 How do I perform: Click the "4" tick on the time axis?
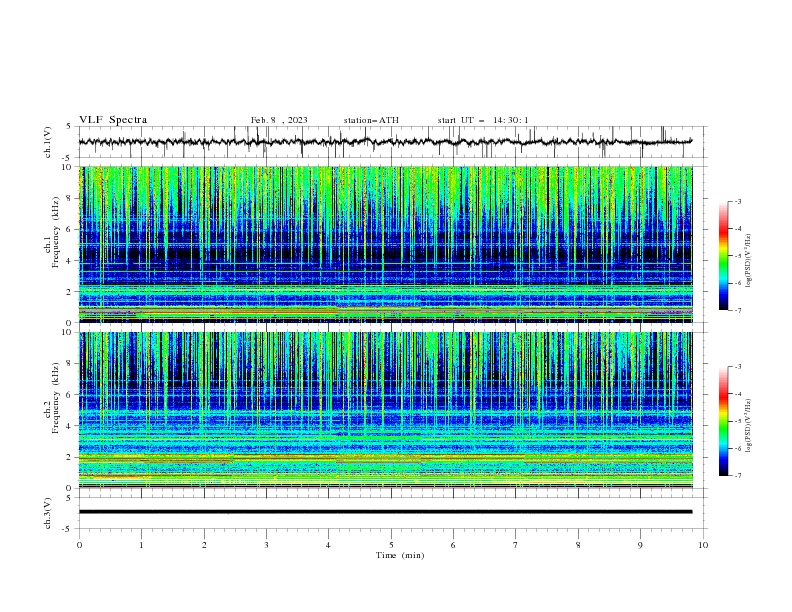click(x=329, y=545)
